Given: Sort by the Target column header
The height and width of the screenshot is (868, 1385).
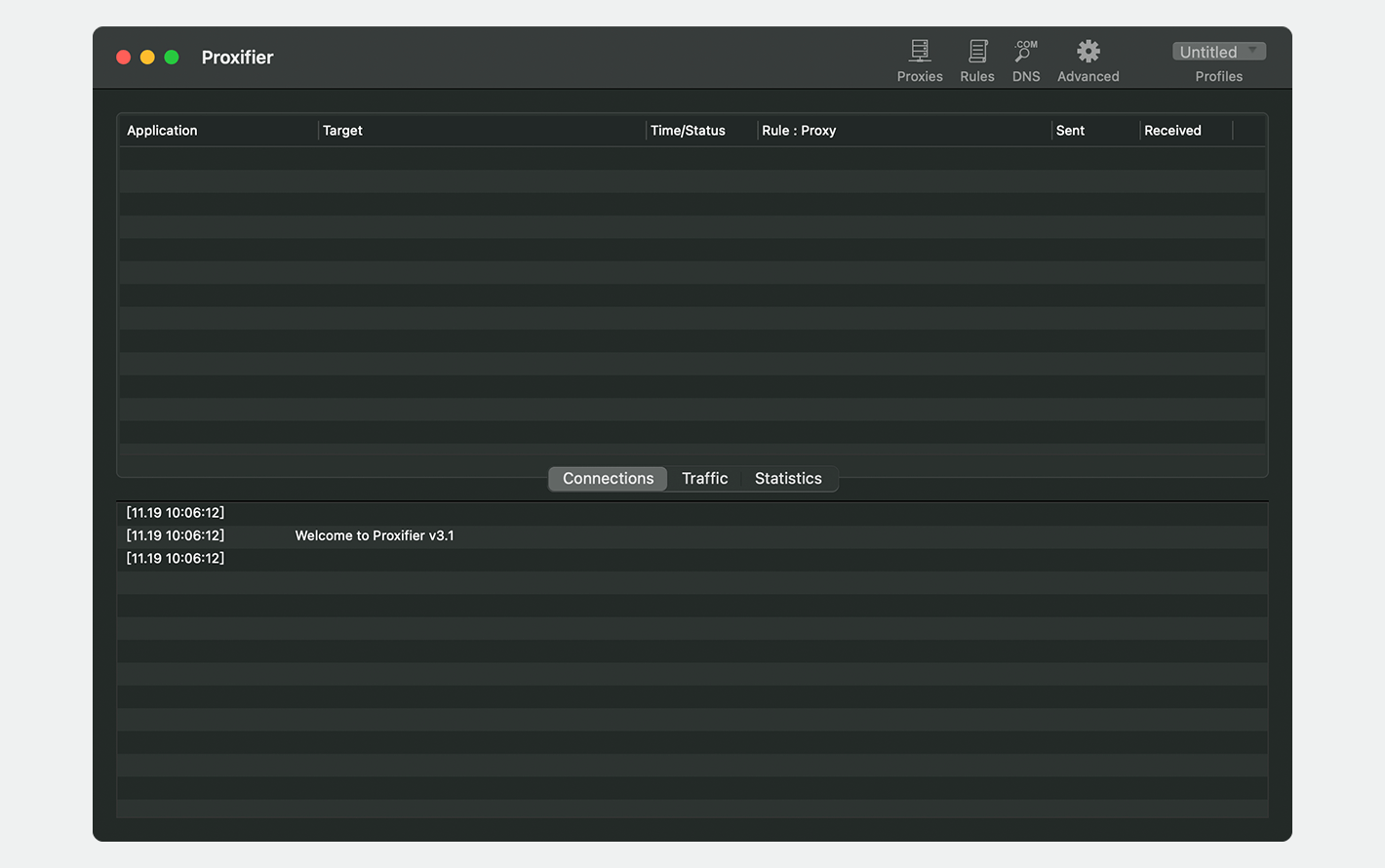Looking at the screenshot, I should click(482, 131).
